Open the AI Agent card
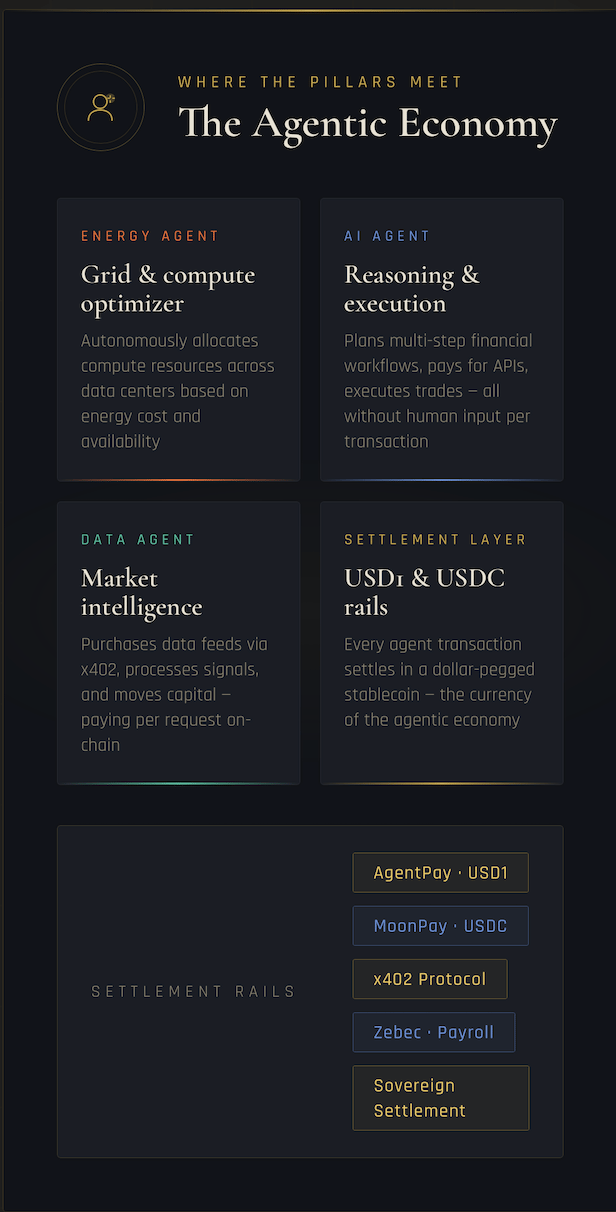 click(442, 340)
